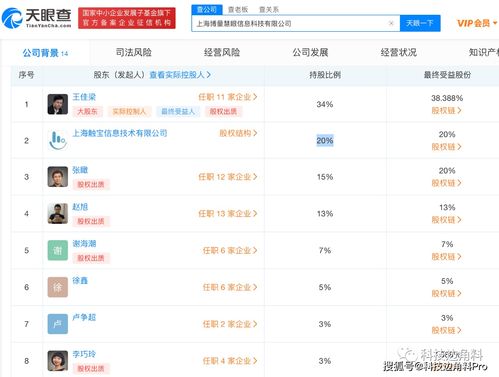
Task: Click the brown 徐 avatar icon
Action: [x=57, y=287]
